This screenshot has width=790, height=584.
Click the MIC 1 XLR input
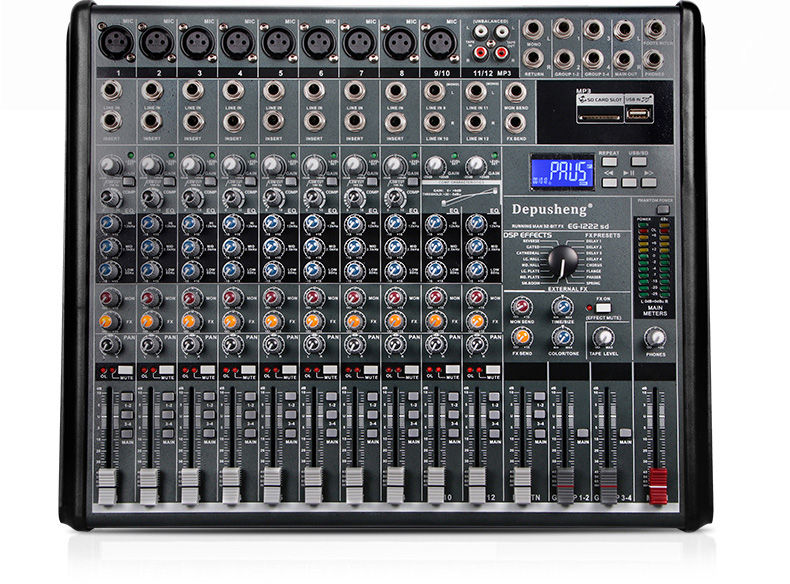click(x=116, y=43)
